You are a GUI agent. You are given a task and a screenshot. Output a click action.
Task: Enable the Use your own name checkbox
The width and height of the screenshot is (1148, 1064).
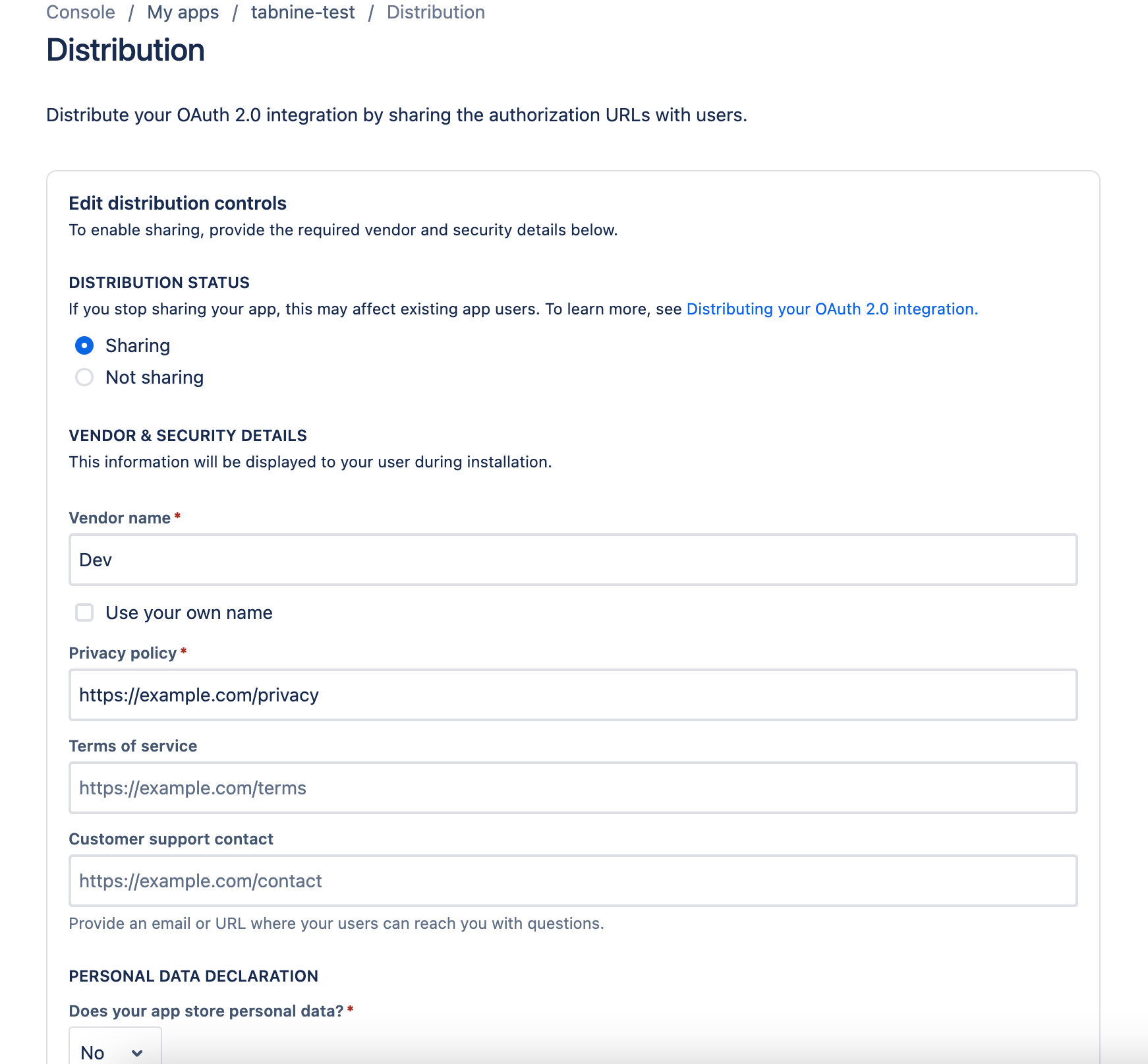tap(84, 612)
